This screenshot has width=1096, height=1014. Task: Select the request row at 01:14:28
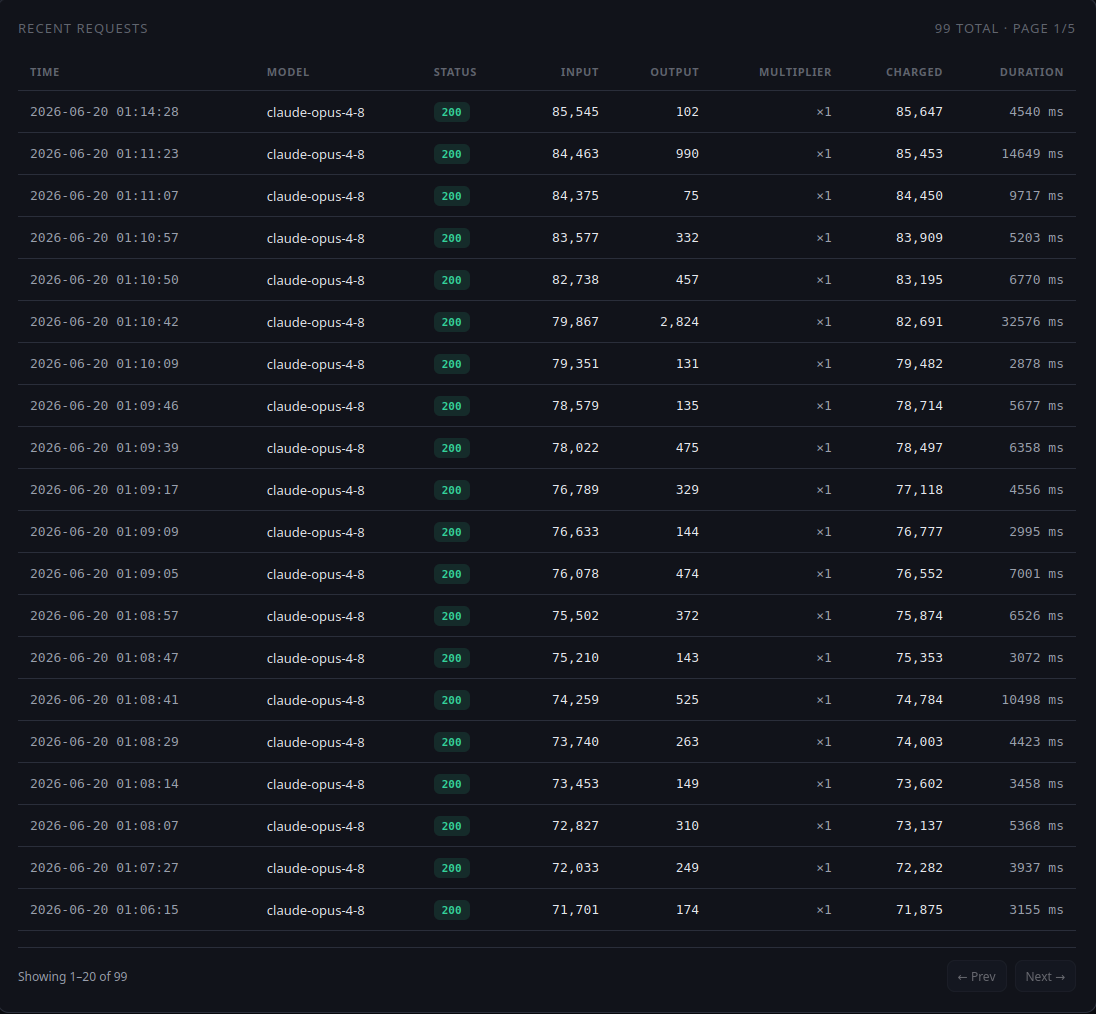[547, 112]
